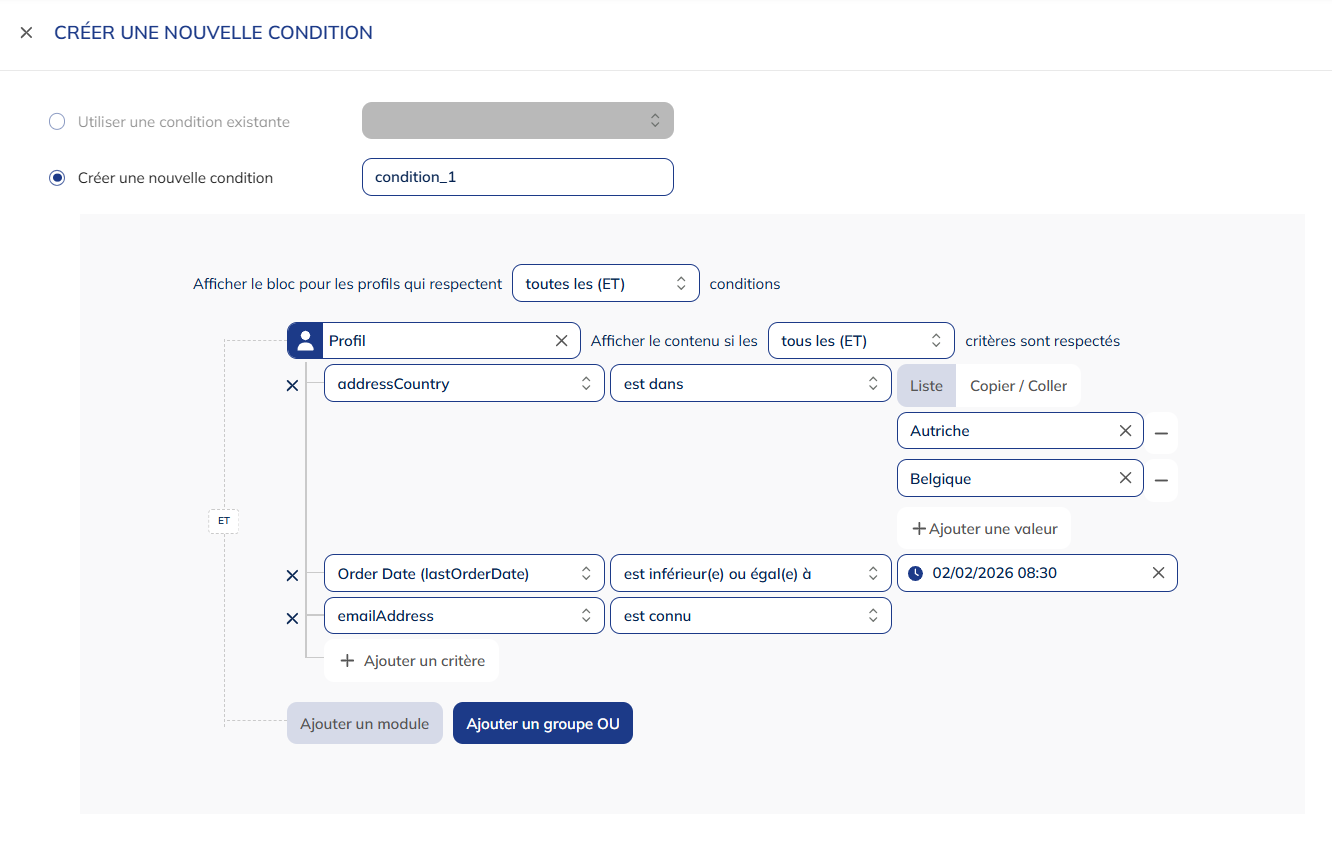Switch to the Copier / Coller tab

pyautogui.click(x=1018, y=386)
